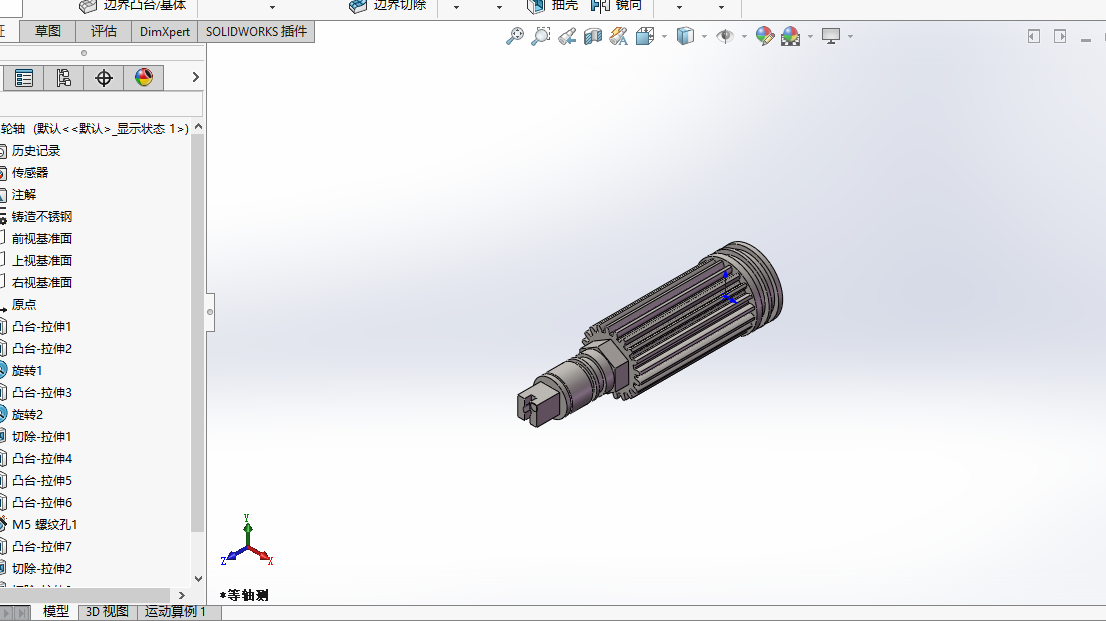The height and width of the screenshot is (621, 1106).
Task: Open Apply Scene dropdown arrow
Action: 810,37
